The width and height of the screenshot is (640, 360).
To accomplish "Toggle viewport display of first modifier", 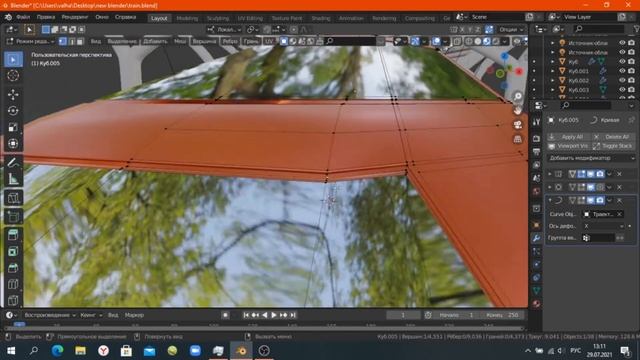I will pos(591,174).
